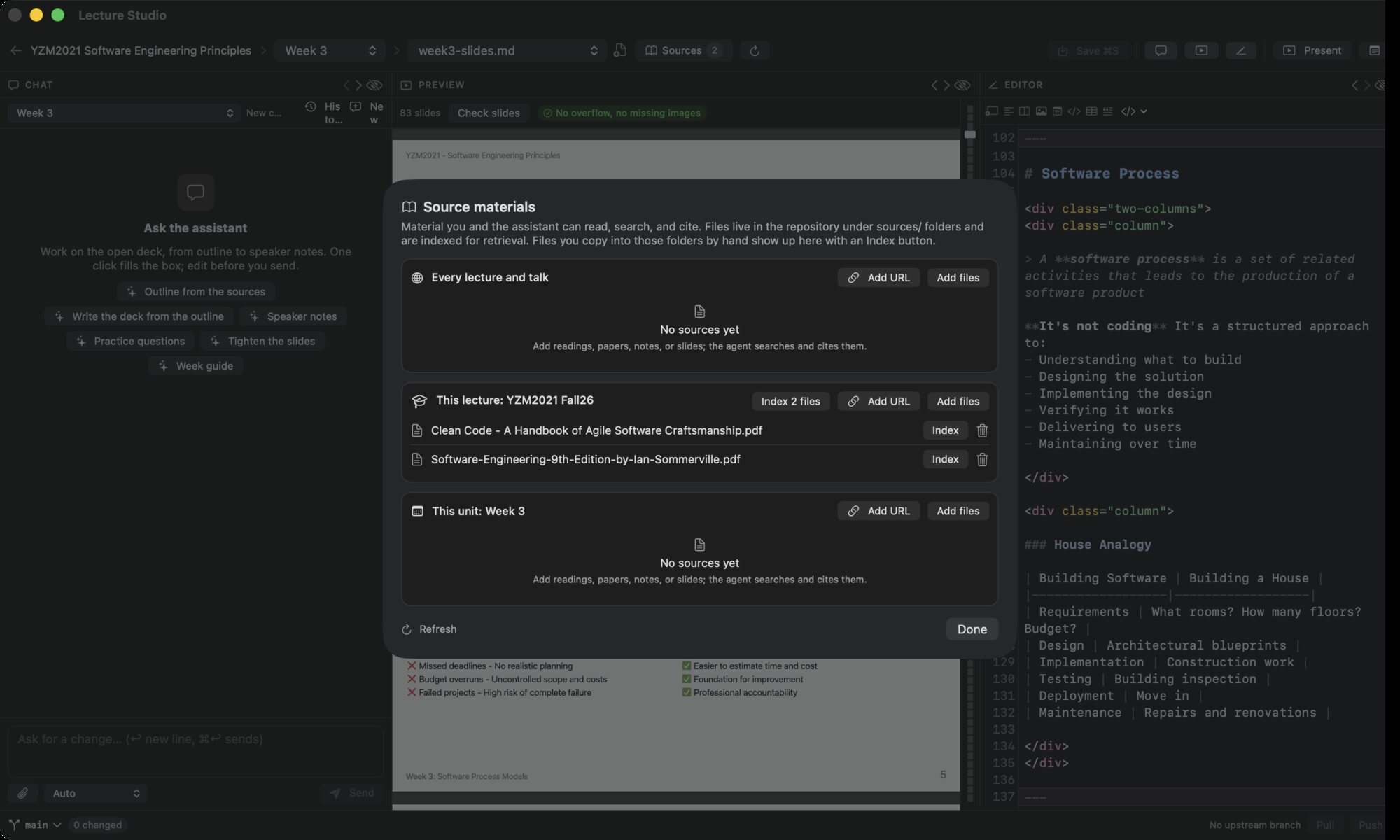Add files to This lecture: YZM2021 Fall26
The height and width of the screenshot is (840, 1400).
958,401
